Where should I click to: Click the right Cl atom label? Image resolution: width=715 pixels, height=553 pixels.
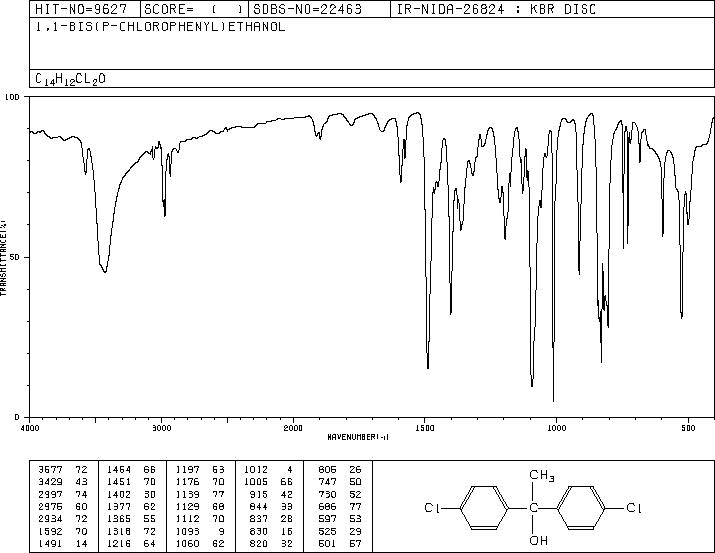(634, 508)
